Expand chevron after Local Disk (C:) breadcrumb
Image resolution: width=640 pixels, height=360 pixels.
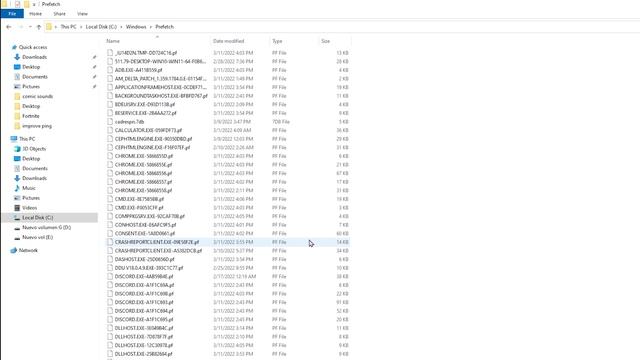[121, 27]
